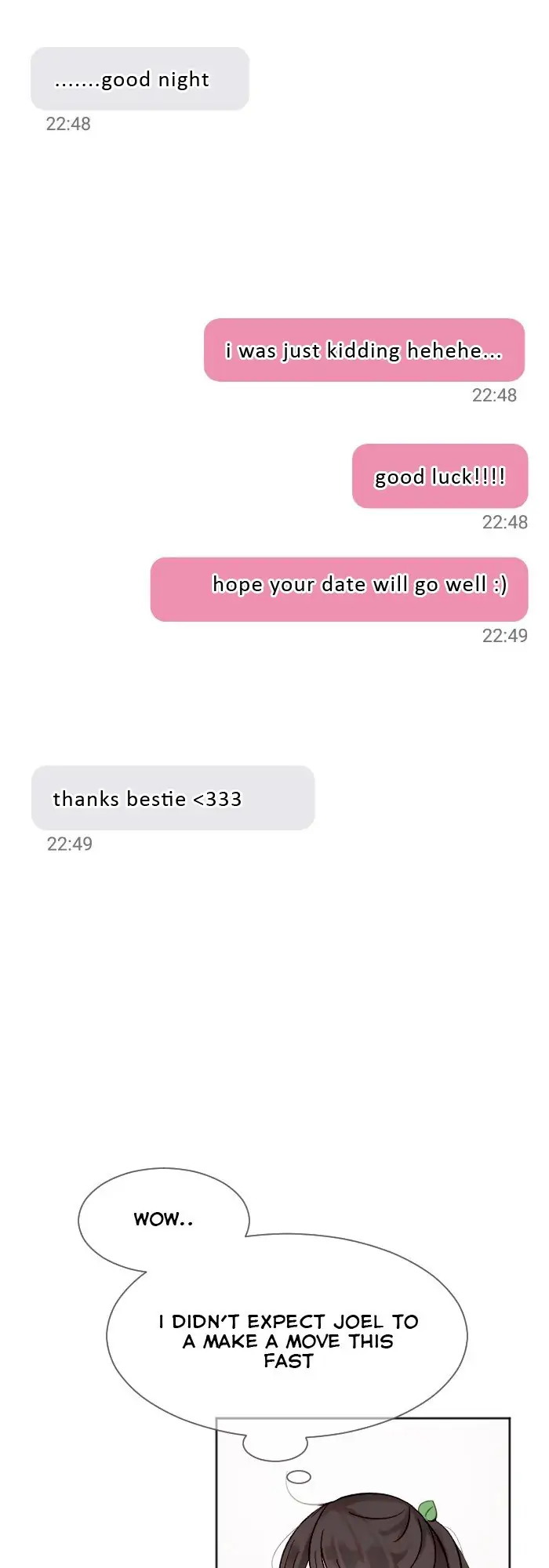549x1568 pixels.
Task: Click the 22:49 timestamp under the date message
Action: [504, 636]
